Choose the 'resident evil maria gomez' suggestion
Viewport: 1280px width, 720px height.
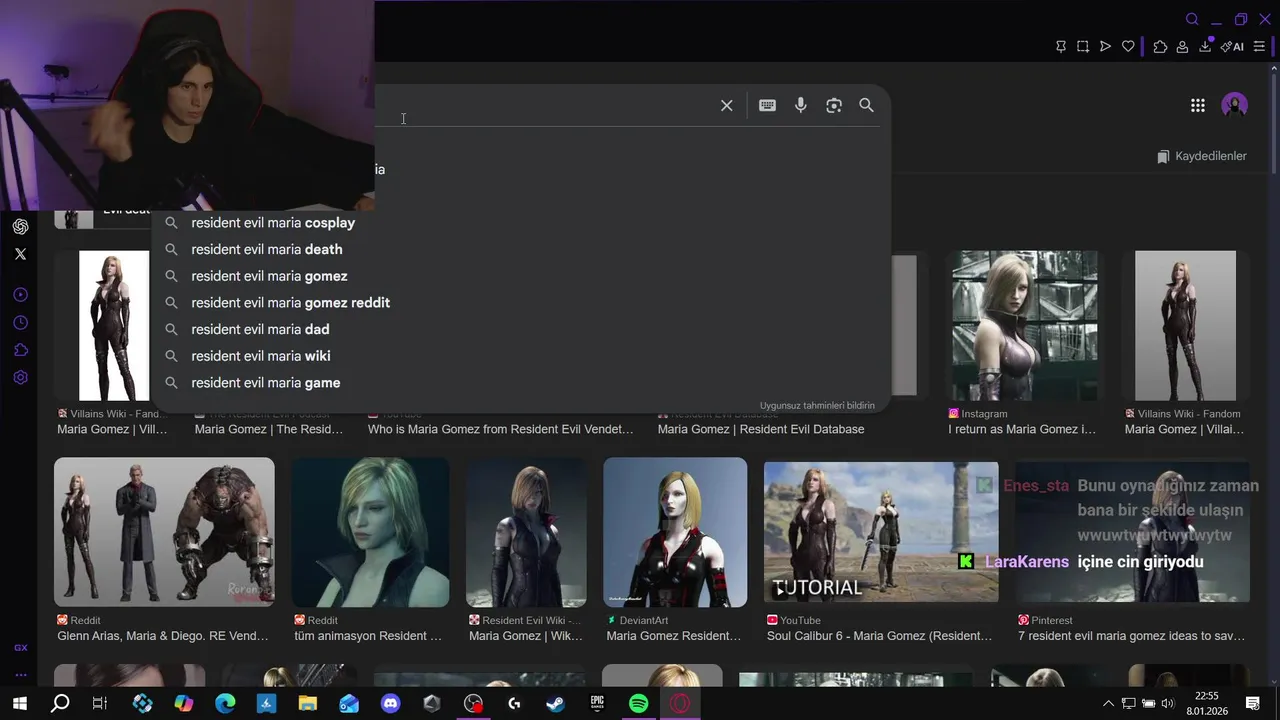[x=522, y=276]
